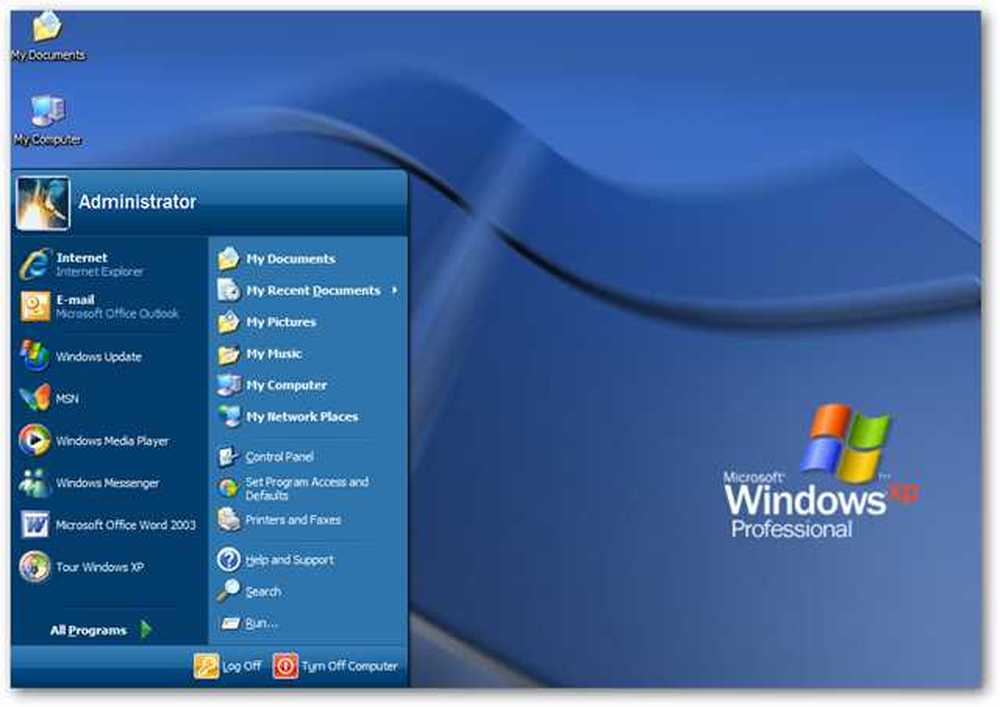Open My Pictures folder icon

(228, 322)
